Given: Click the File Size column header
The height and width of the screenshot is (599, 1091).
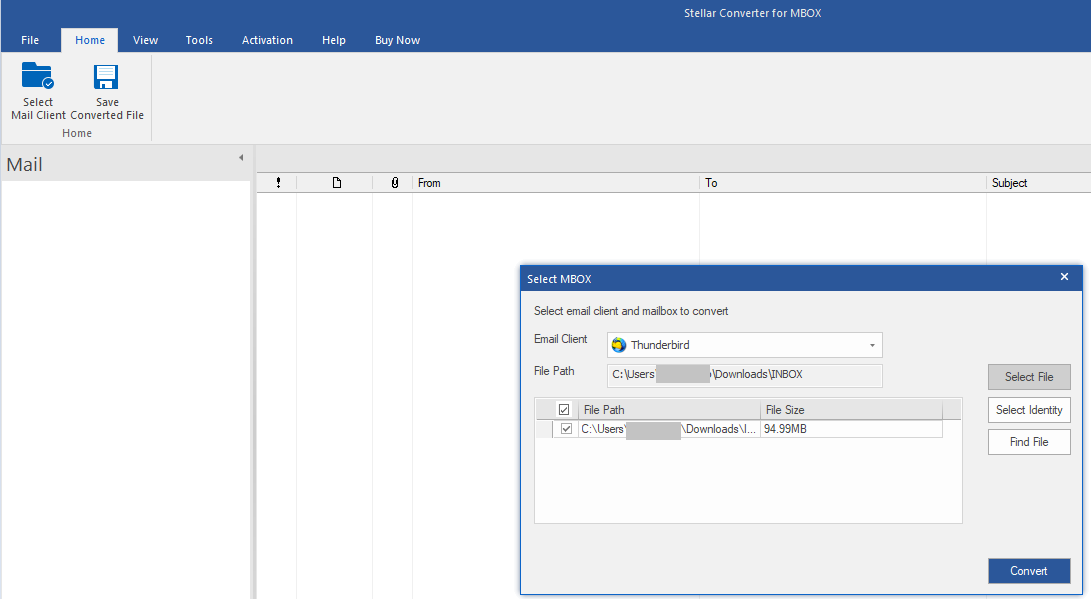Looking at the screenshot, I should point(851,410).
